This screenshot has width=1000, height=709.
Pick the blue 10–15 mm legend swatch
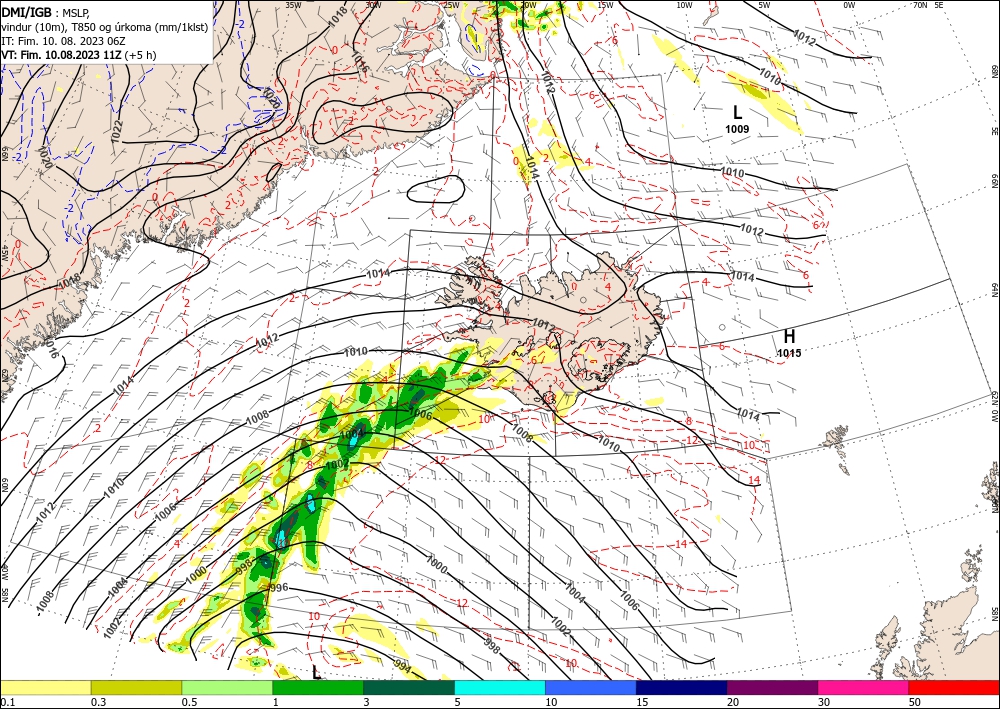point(591,687)
